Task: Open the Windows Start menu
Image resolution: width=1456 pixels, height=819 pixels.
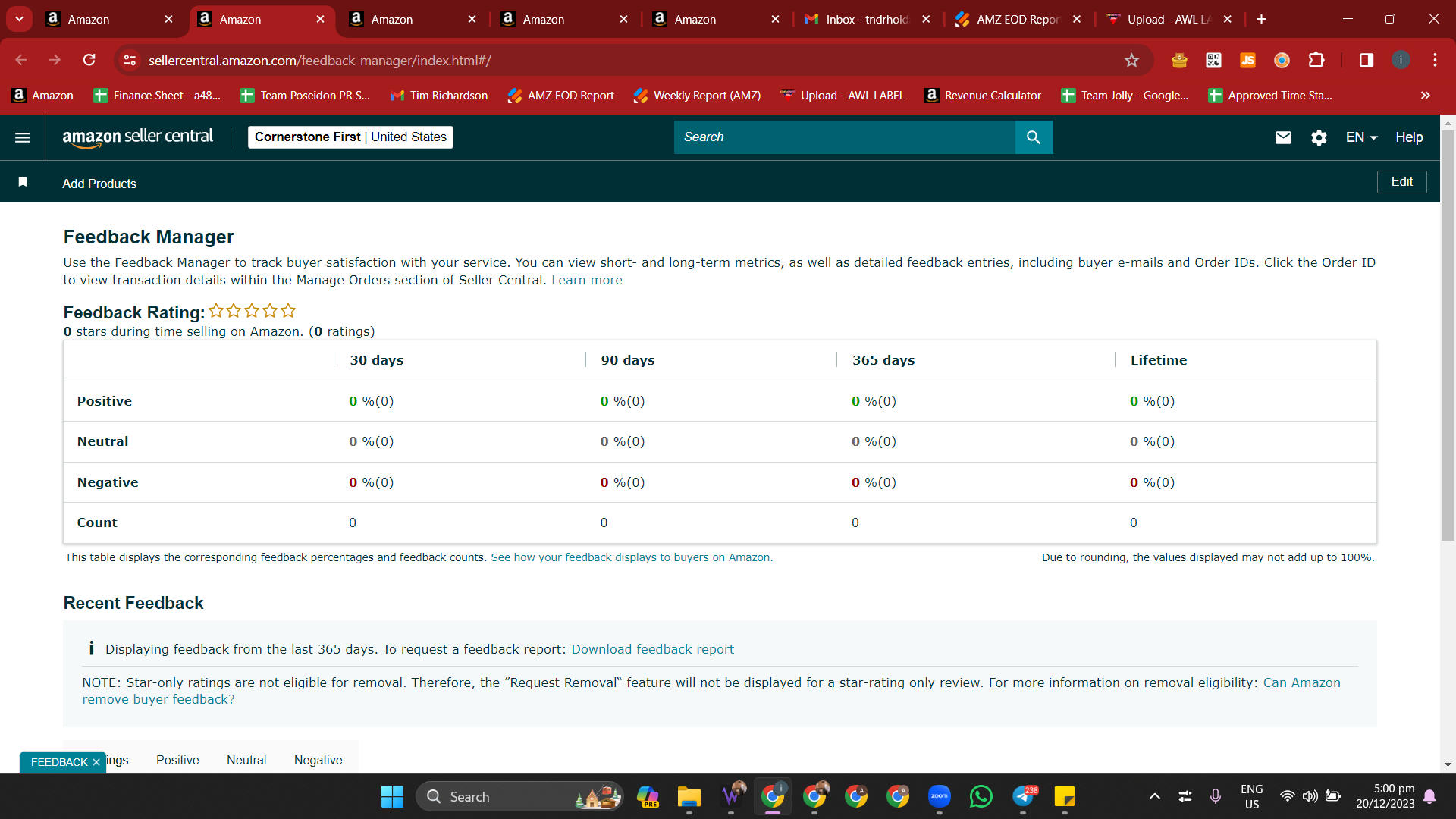Action: [x=392, y=796]
